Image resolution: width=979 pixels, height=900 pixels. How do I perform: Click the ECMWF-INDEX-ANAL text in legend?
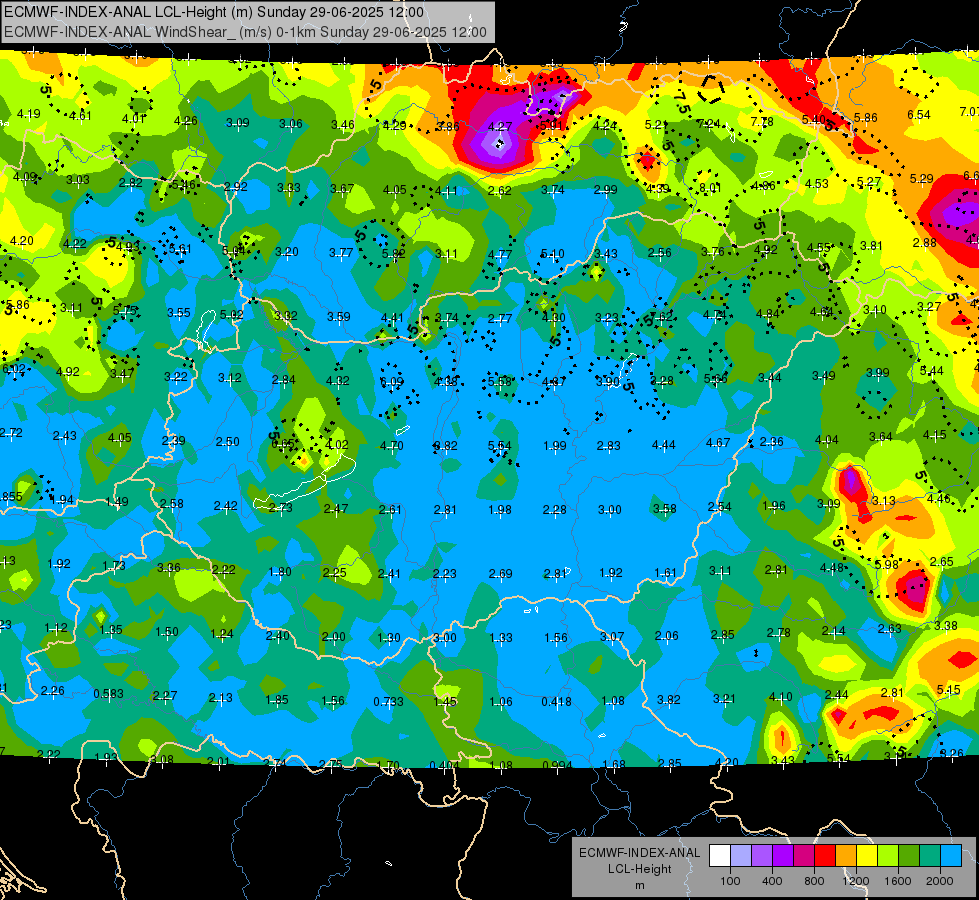(x=639, y=853)
